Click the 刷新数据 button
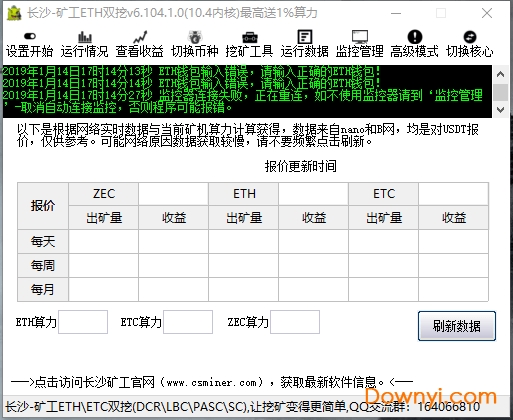 point(457,326)
